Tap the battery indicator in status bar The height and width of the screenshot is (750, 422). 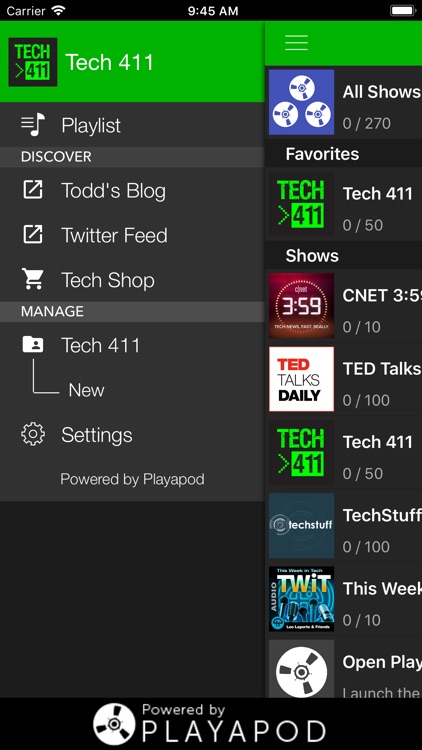click(402, 11)
